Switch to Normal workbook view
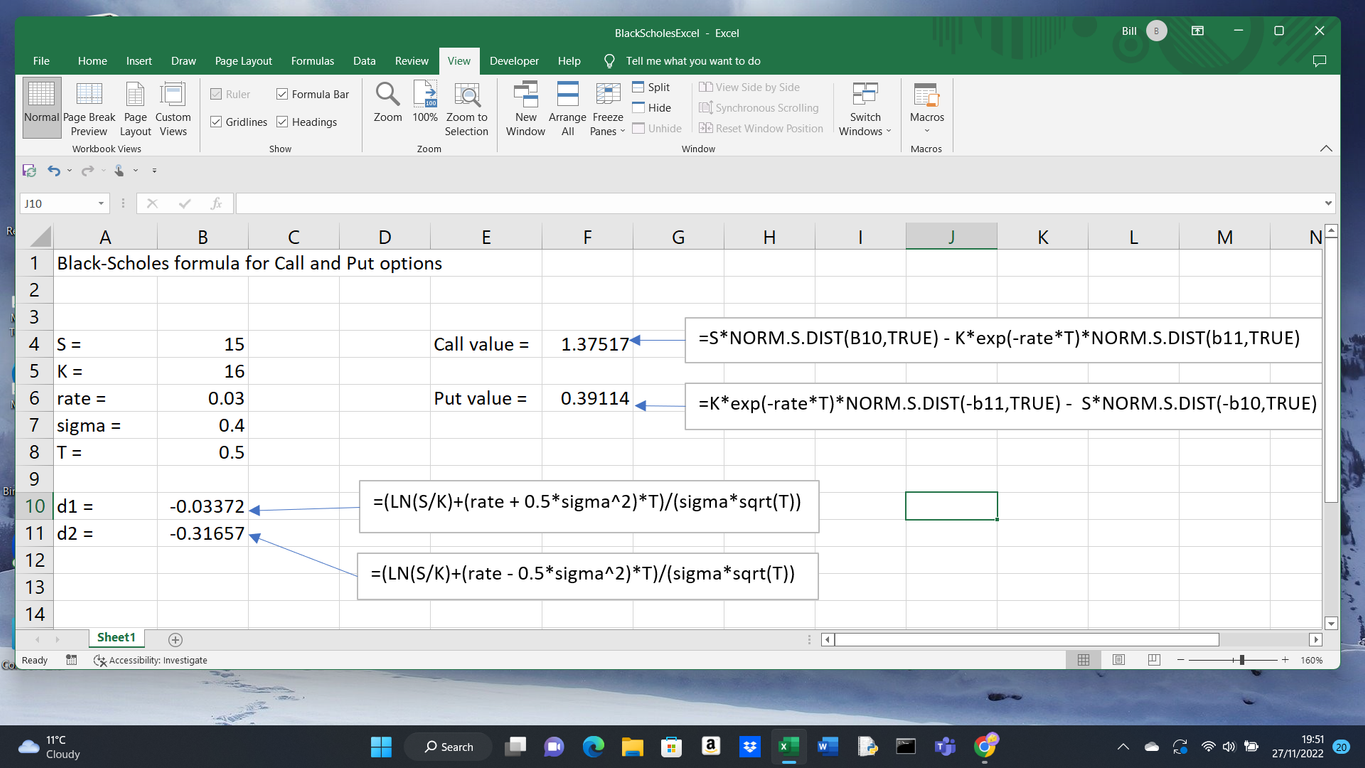This screenshot has height=768, width=1365. tap(41, 108)
